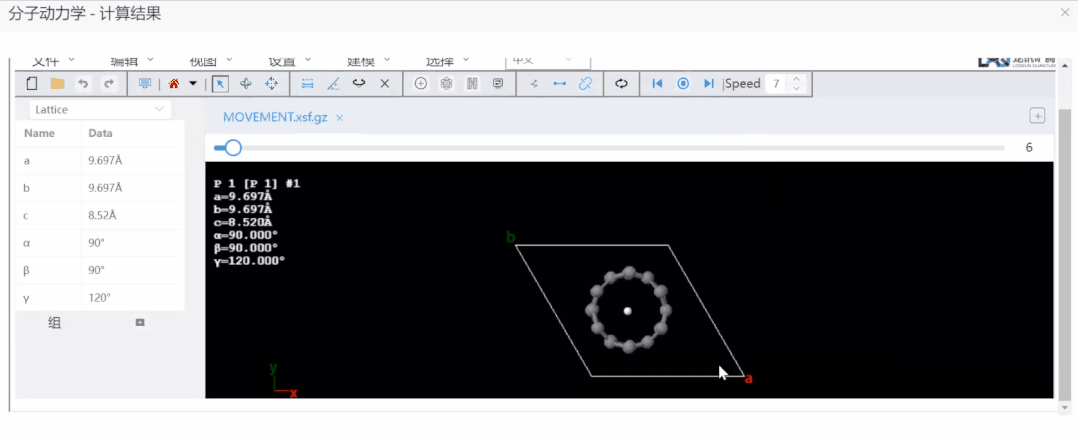
Task: Open the 设置 menu
Action: (290, 61)
